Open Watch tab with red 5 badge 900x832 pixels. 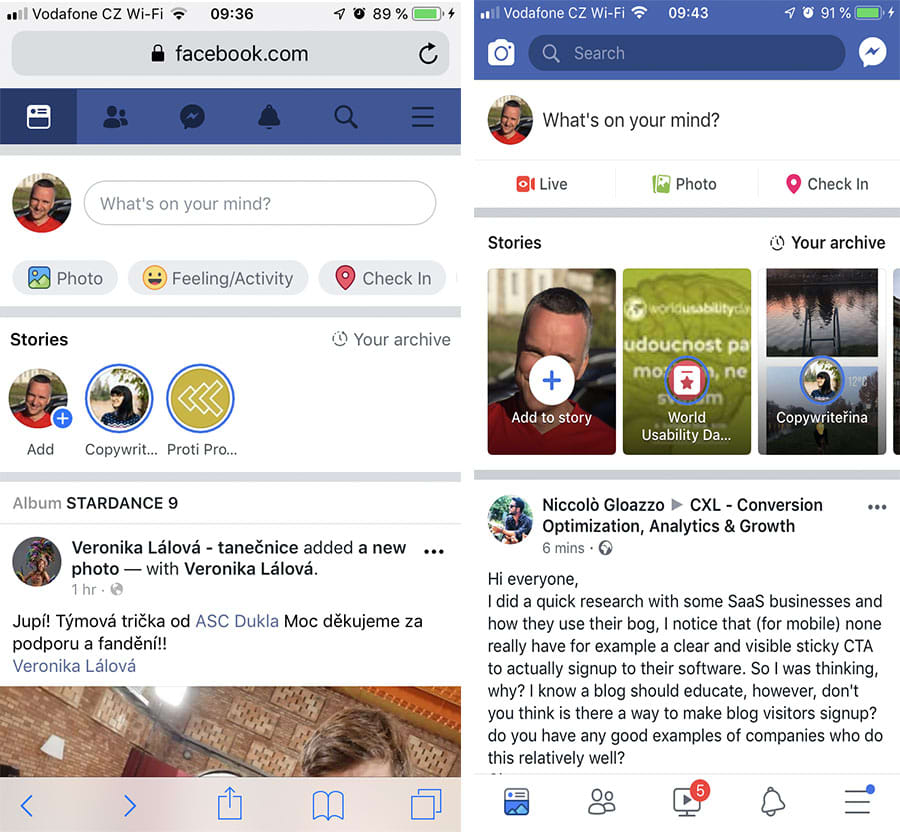pos(689,799)
